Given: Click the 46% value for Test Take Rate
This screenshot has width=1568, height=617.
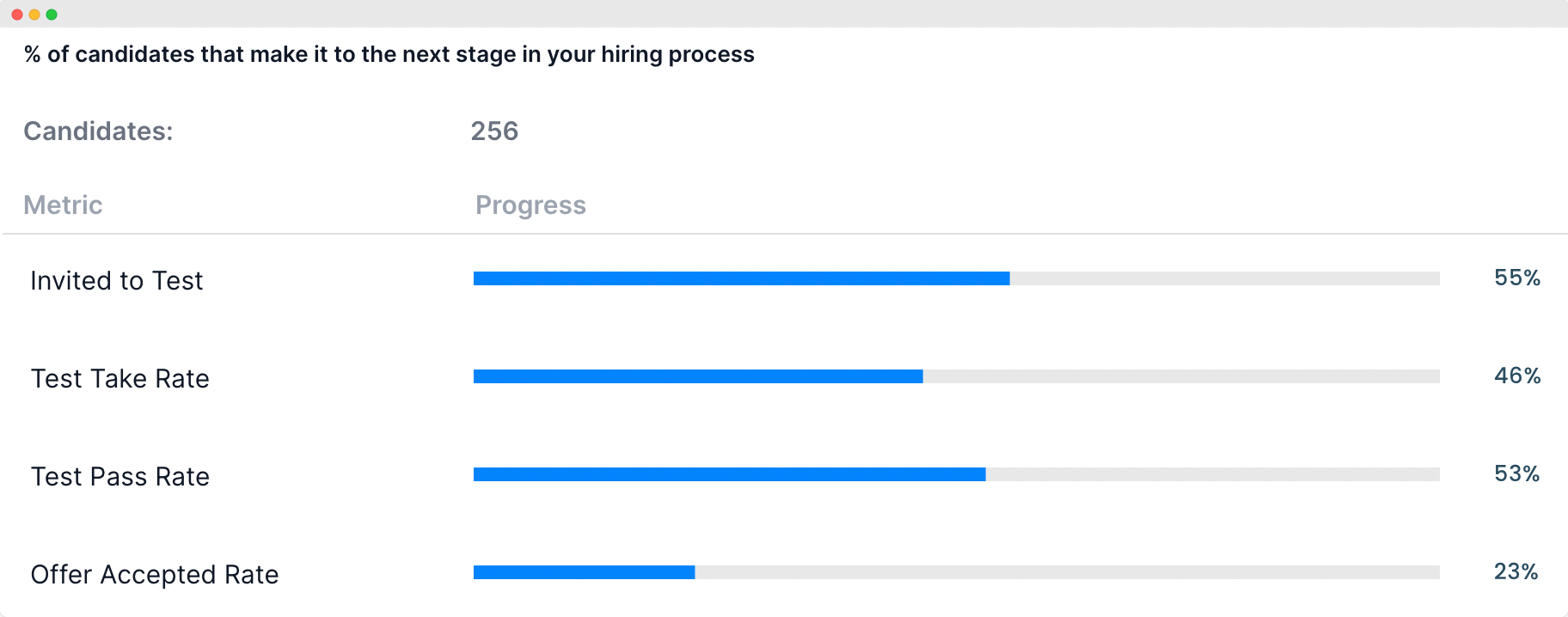Looking at the screenshot, I should (x=1517, y=376).
